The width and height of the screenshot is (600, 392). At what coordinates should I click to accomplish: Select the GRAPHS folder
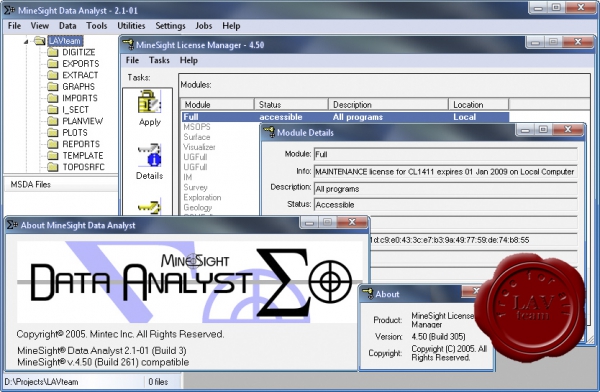tap(78, 87)
